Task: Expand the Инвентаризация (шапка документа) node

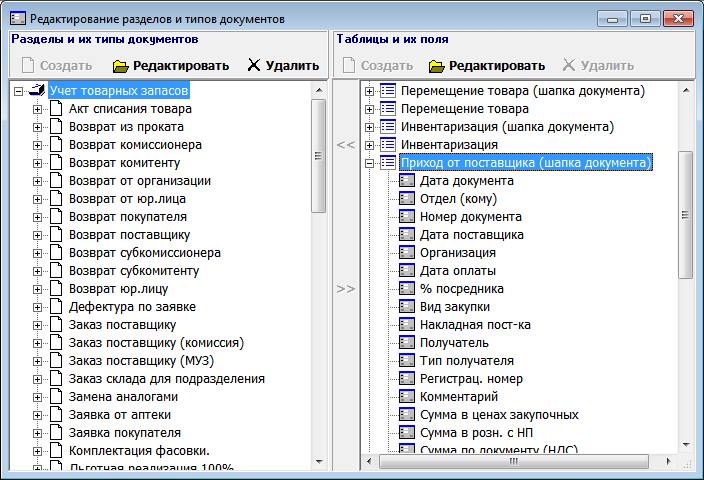Action: [x=369, y=127]
